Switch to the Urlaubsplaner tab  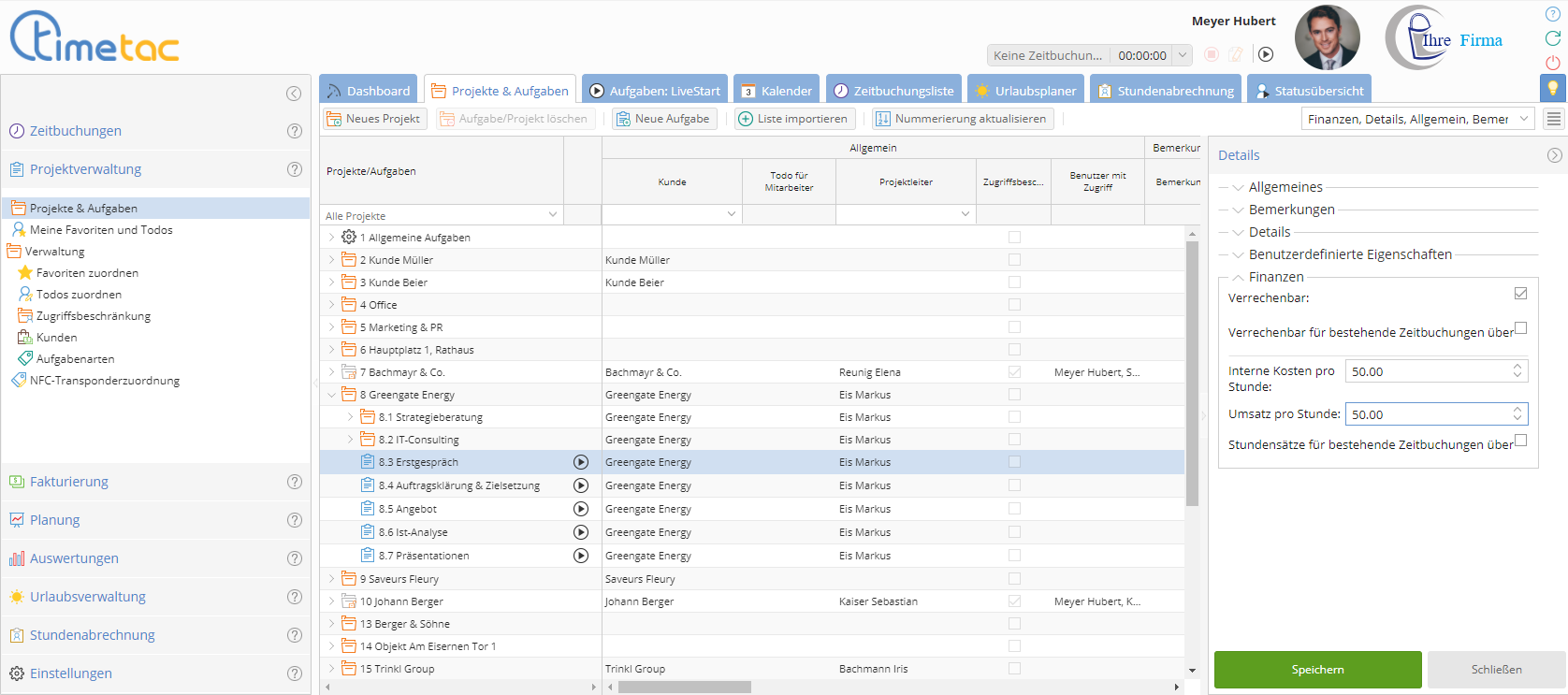pos(1025,91)
